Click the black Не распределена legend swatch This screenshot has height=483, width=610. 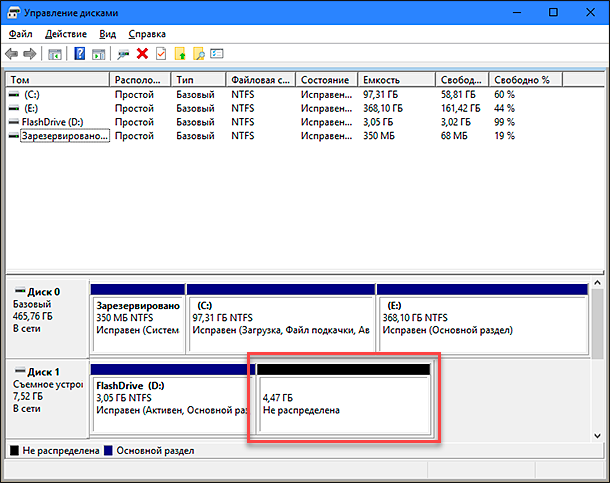pos(14,450)
